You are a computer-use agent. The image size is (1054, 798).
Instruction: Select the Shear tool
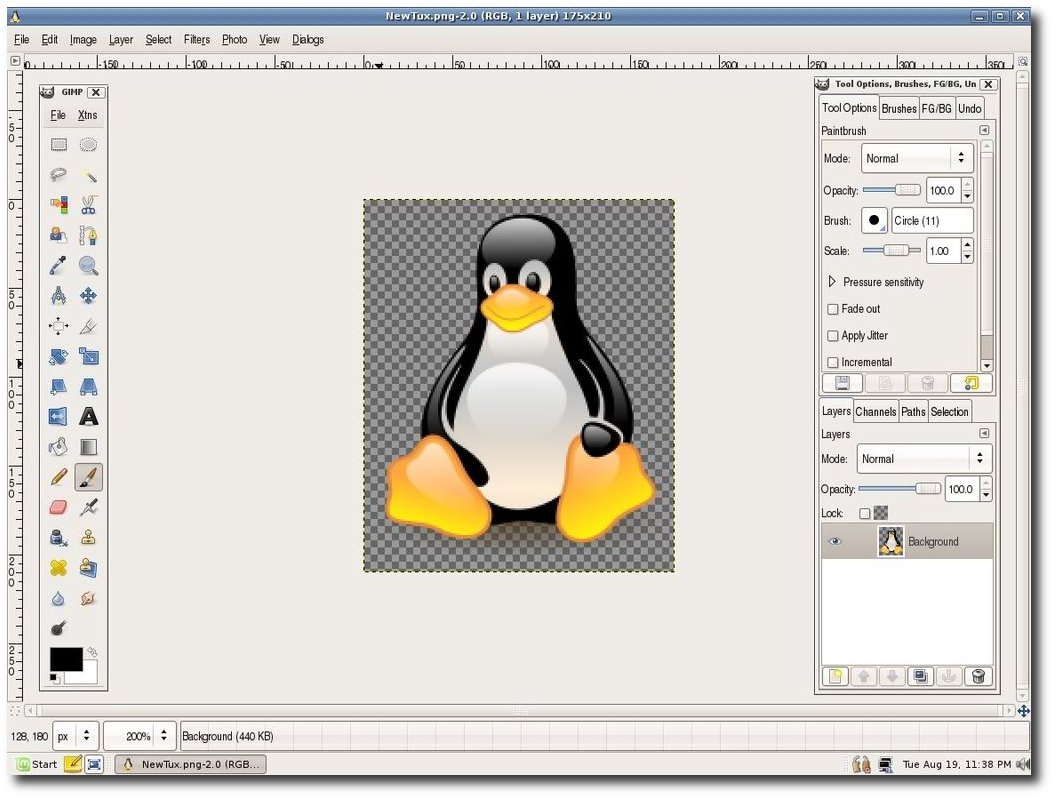(58, 387)
